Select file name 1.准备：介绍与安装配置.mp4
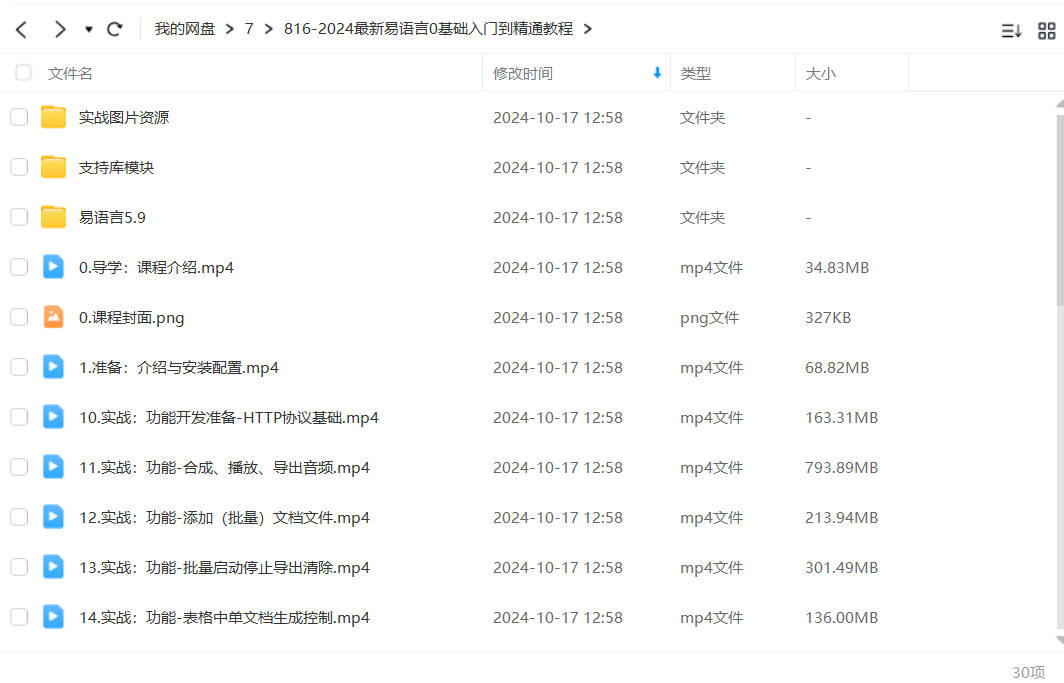This screenshot has width=1064, height=683. pyautogui.click(x=178, y=368)
